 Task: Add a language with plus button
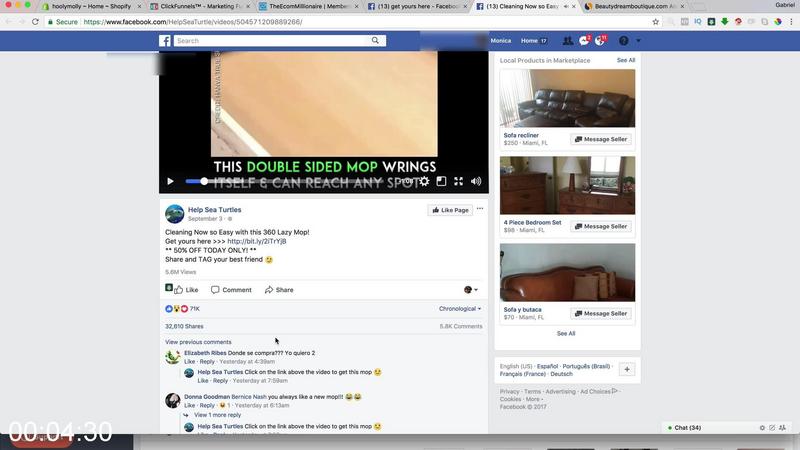627,369
